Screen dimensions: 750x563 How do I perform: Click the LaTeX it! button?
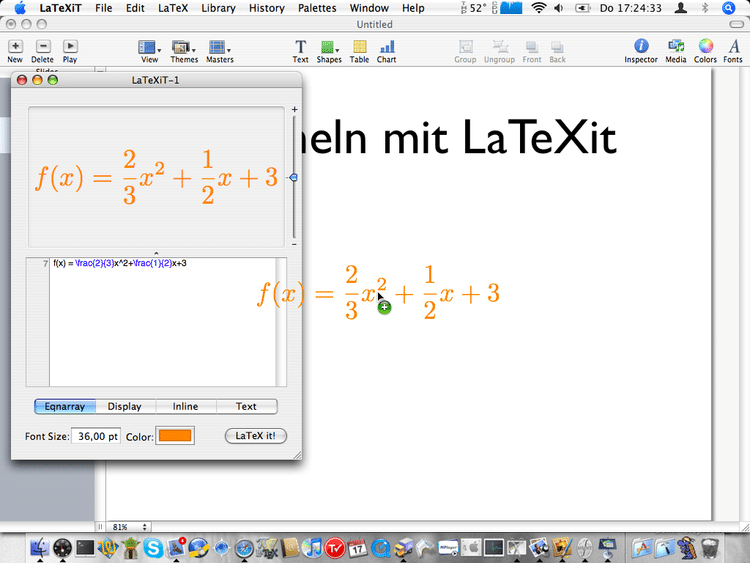(x=256, y=436)
